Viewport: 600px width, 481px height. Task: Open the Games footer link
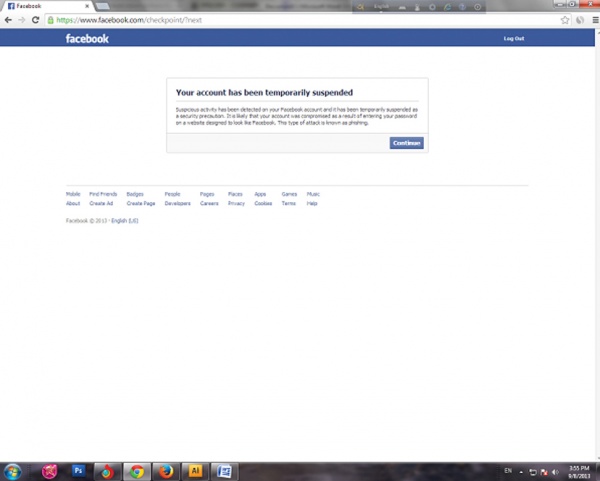(x=289, y=194)
